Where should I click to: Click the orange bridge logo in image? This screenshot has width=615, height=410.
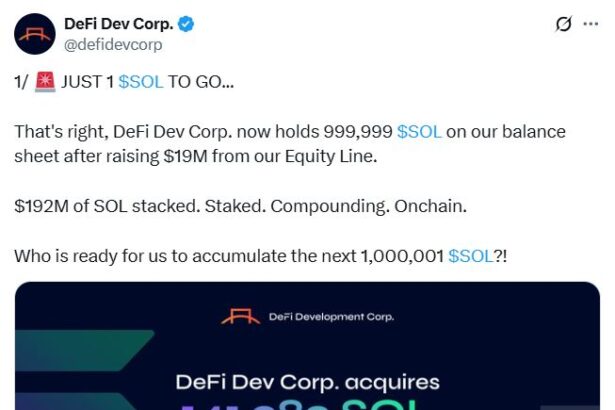click(240, 317)
